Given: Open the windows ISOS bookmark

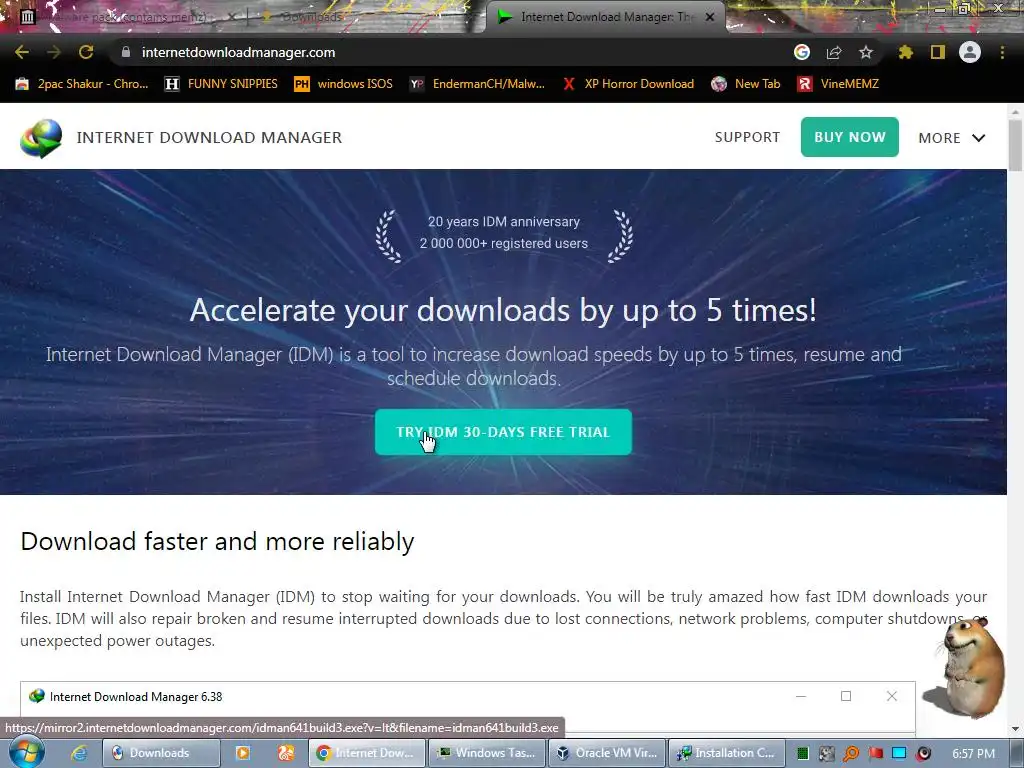Looking at the screenshot, I should point(344,84).
